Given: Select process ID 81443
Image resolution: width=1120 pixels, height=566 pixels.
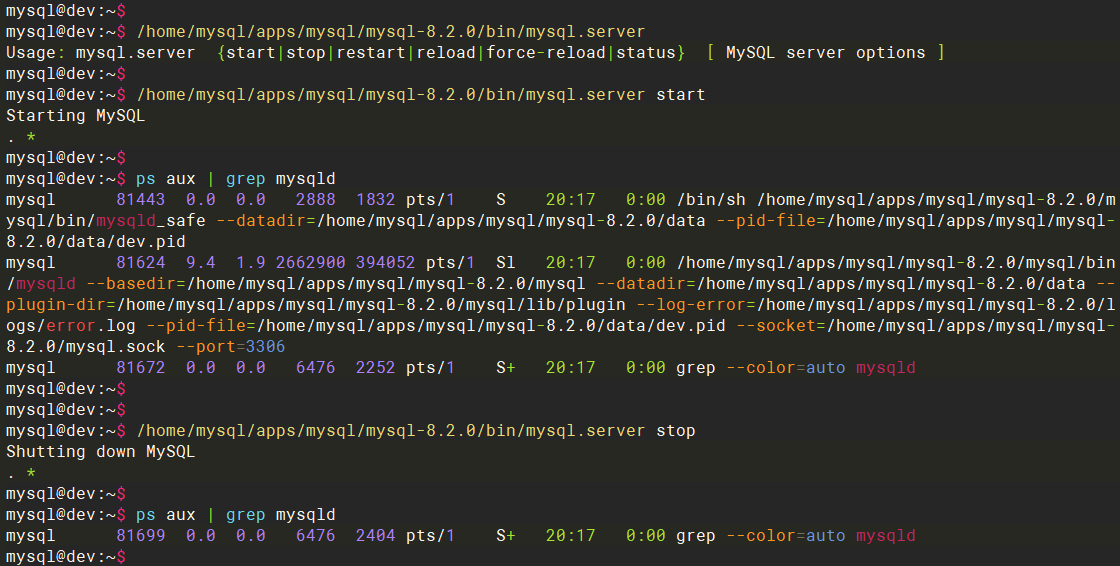Looking at the screenshot, I should 141,200.
